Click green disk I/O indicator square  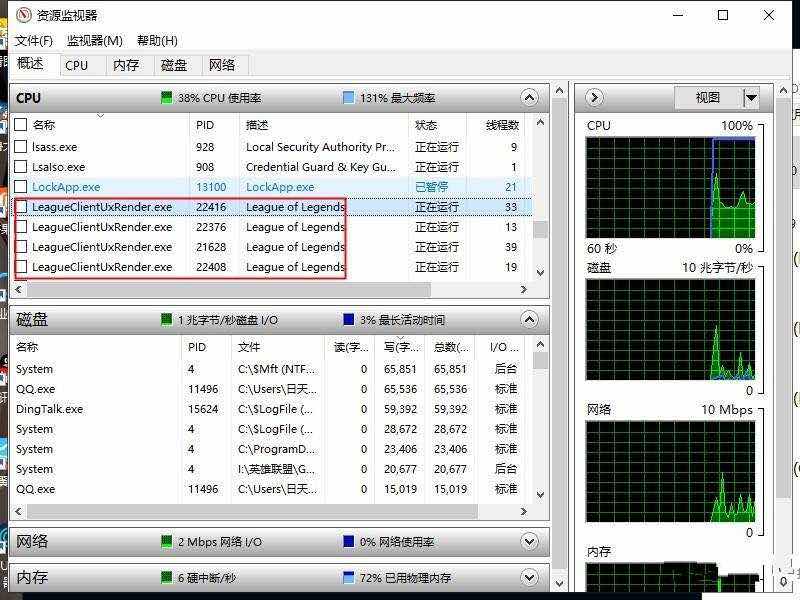166,320
